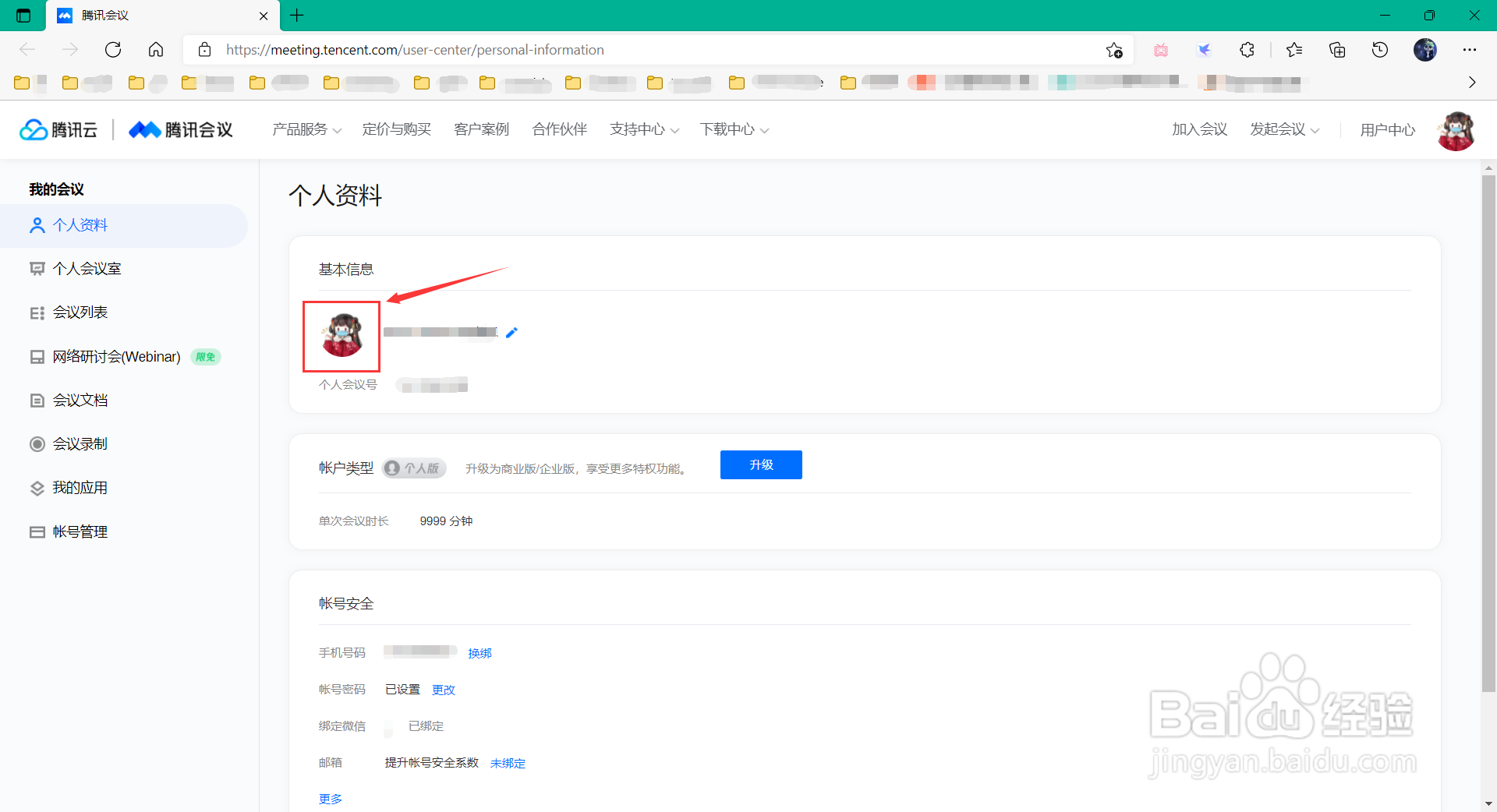Open 定价与购买 page
This screenshot has height=812, width=1497.
[396, 129]
